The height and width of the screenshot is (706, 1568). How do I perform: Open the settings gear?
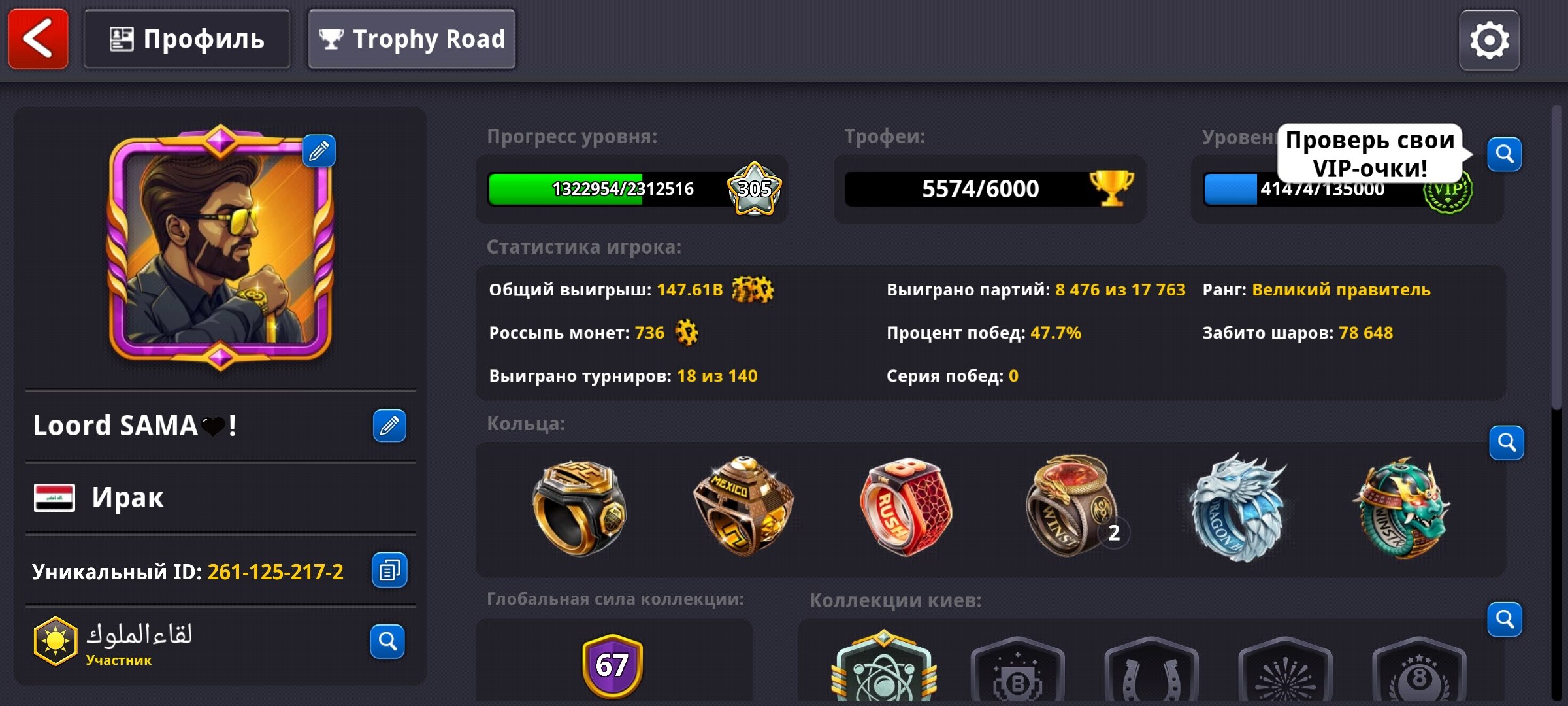1489,41
